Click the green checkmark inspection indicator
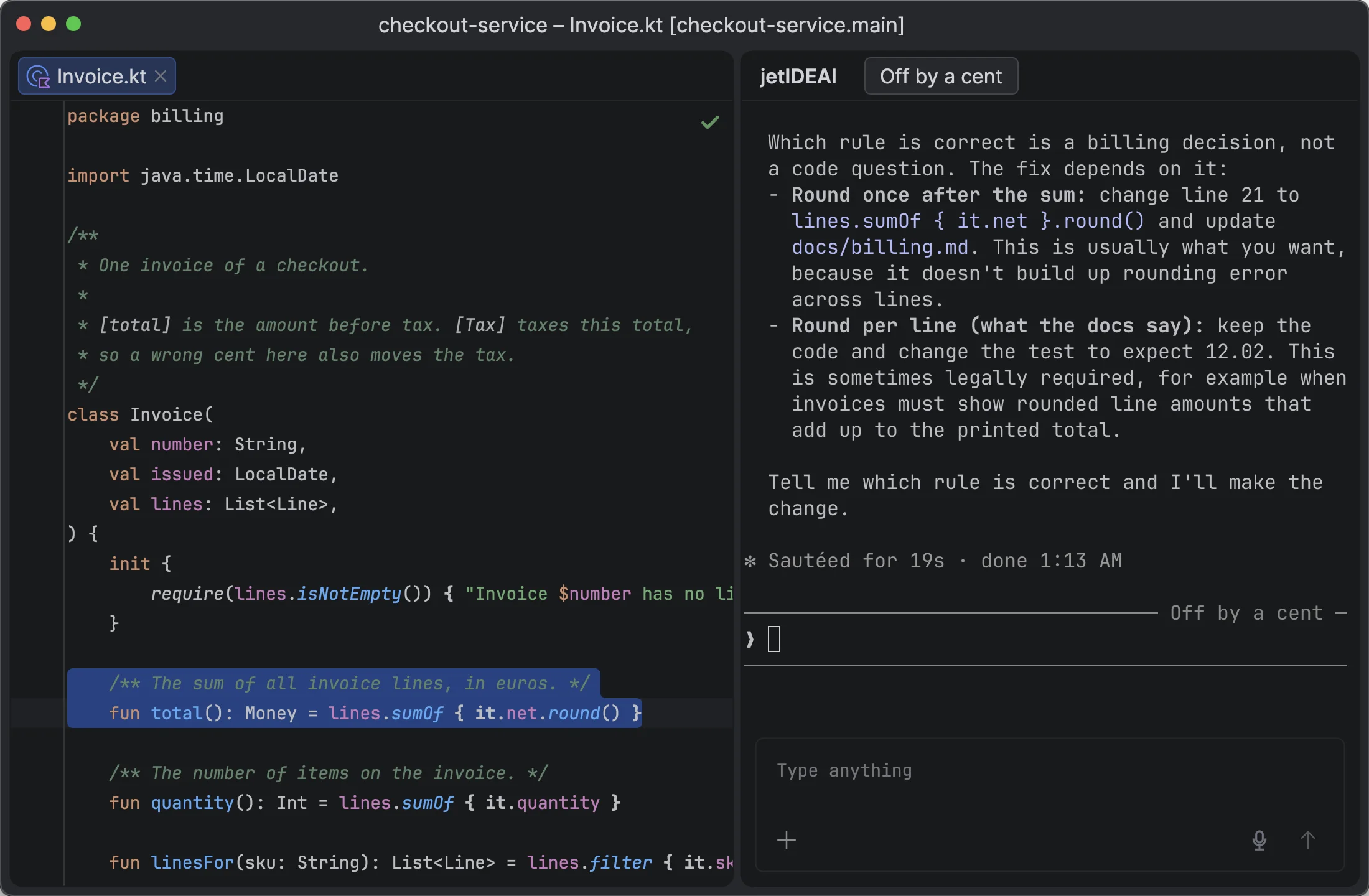This screenshot has width=1369, height=896. [x=710, y=122]
